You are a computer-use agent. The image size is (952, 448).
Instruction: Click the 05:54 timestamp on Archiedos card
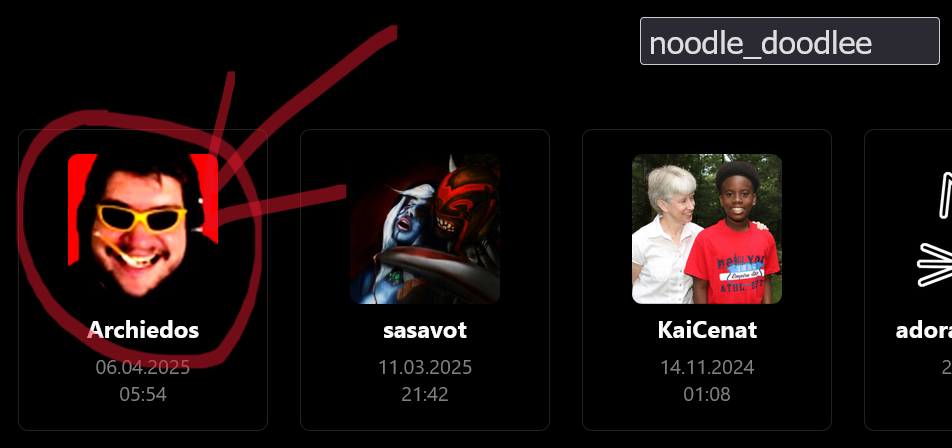143,395
